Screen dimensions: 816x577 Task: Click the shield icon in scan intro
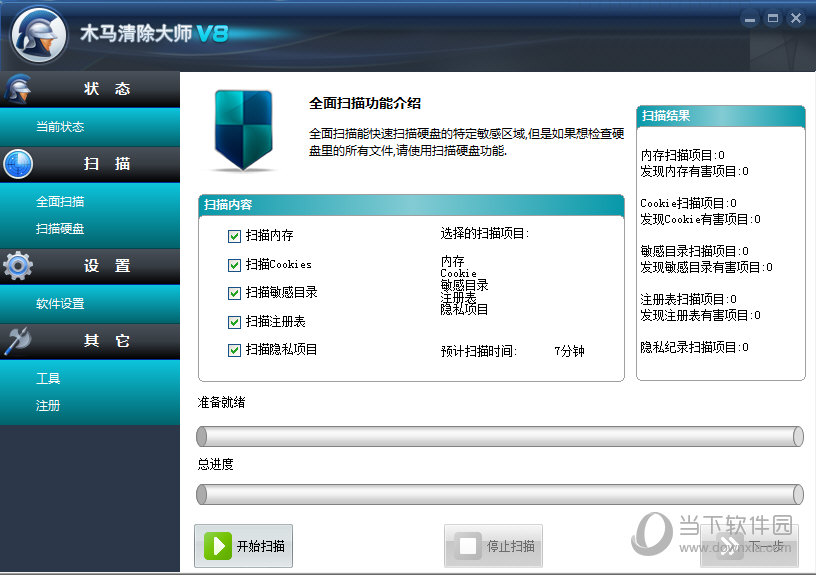[x=244, y=130]
